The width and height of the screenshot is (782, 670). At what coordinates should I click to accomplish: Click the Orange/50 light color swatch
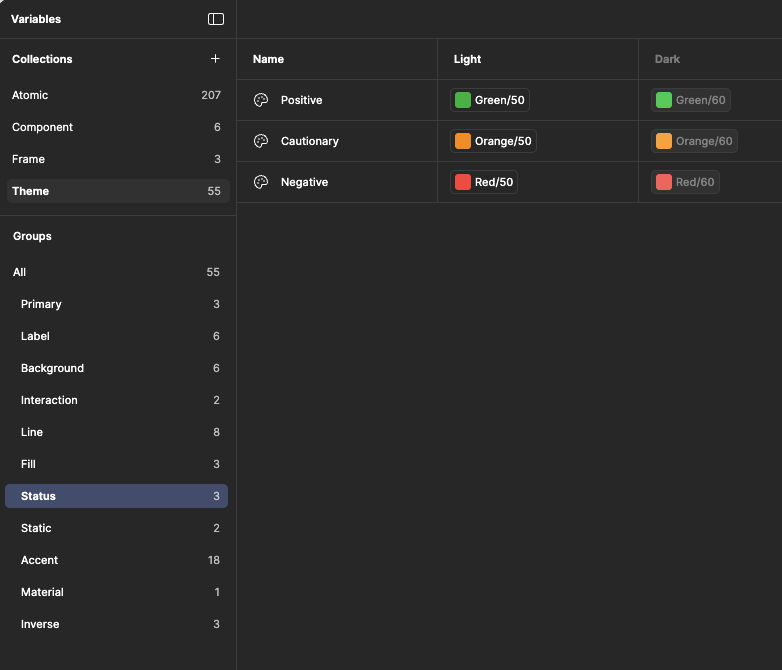(463, 141)
